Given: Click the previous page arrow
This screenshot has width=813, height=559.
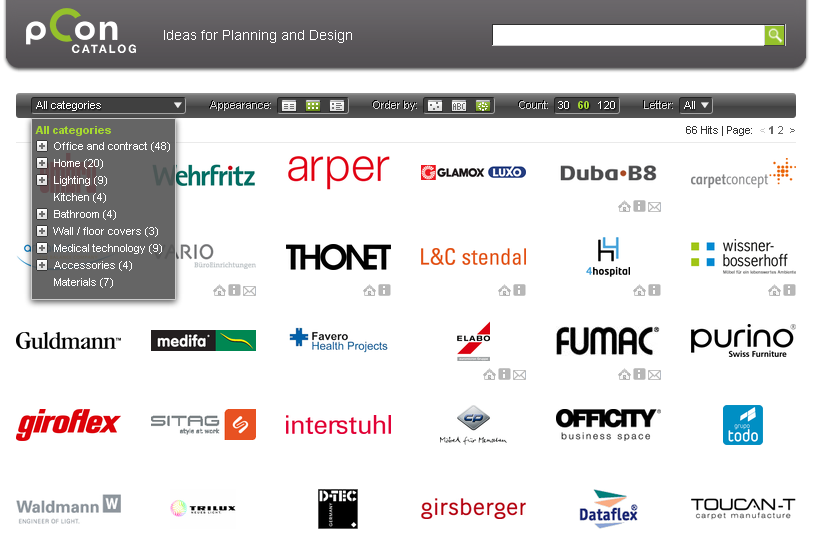Looking at the screenshot, I should pos(762,131).
